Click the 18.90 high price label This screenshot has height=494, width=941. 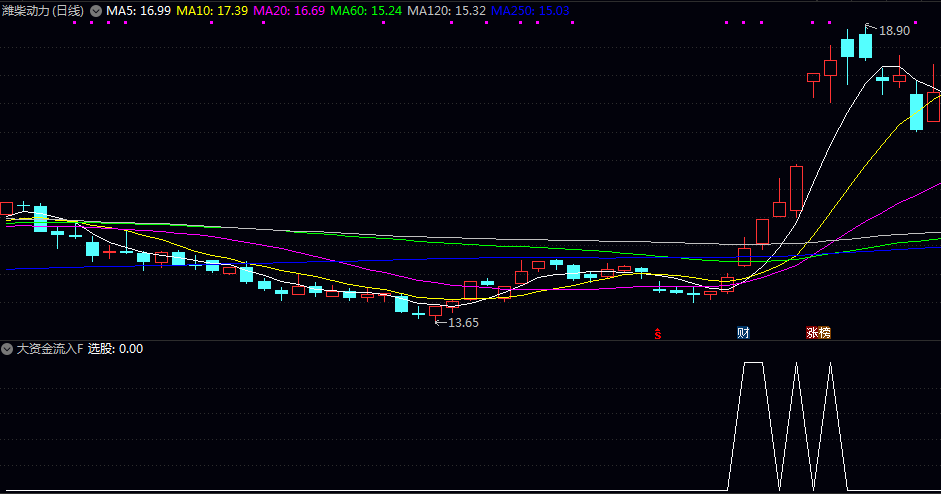894,31
